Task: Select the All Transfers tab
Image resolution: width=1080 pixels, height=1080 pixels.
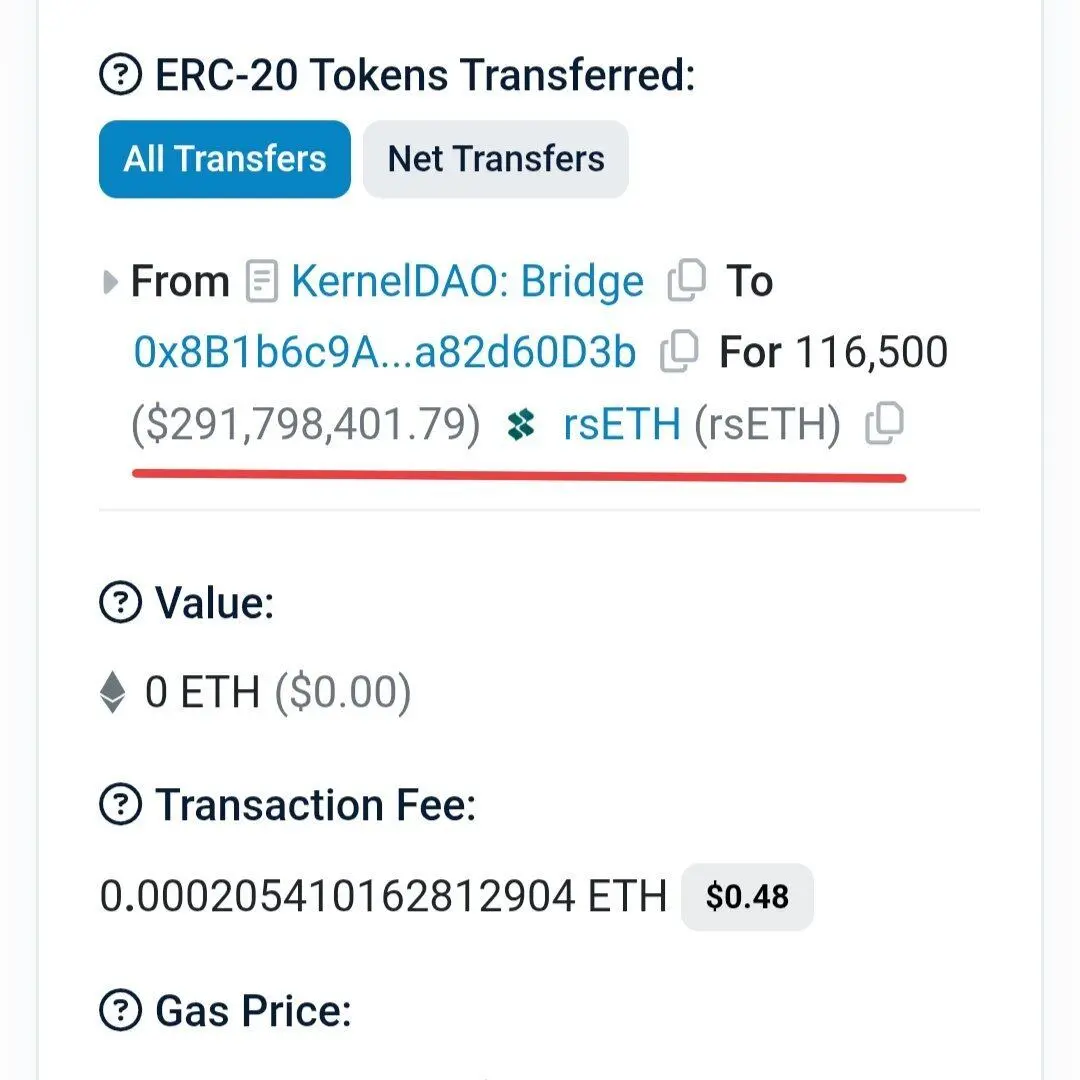Action: click(225, 159)
